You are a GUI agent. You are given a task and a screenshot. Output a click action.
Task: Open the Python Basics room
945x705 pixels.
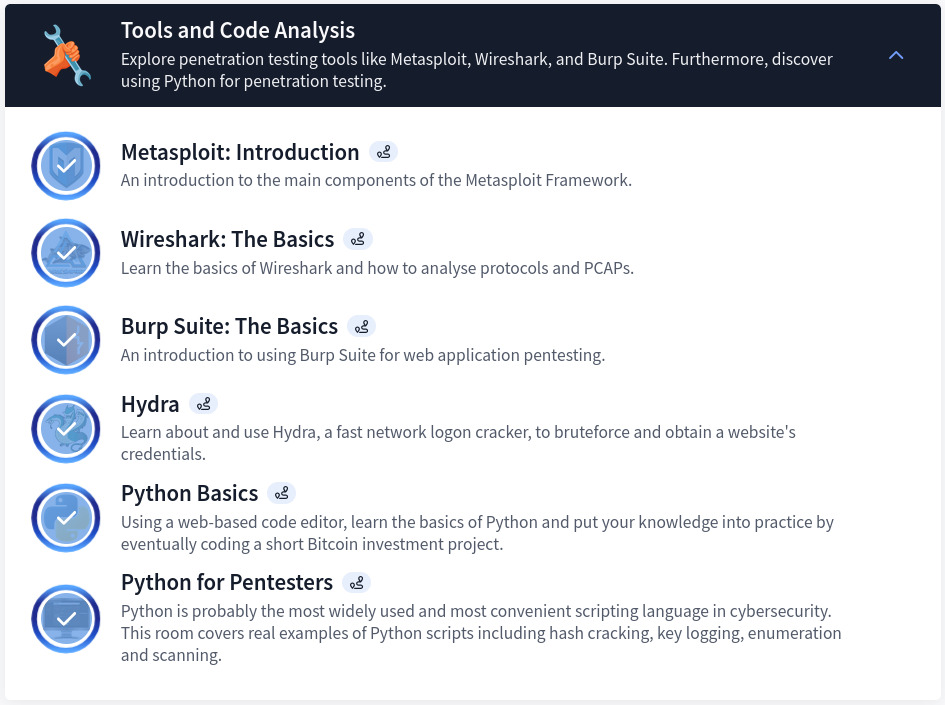click(189, 493)
